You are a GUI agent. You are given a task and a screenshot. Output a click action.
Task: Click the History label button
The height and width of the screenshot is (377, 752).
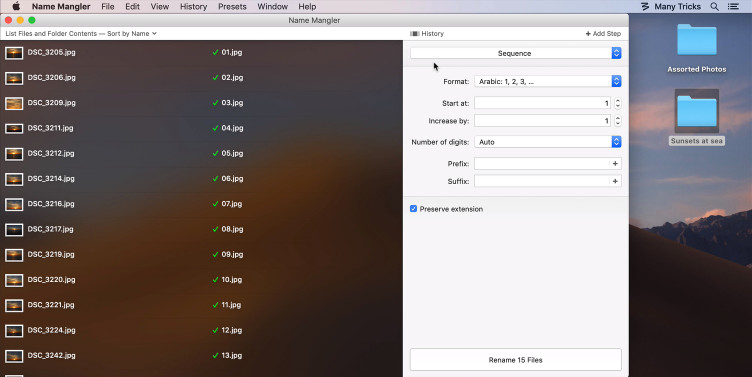click(433, 34)
